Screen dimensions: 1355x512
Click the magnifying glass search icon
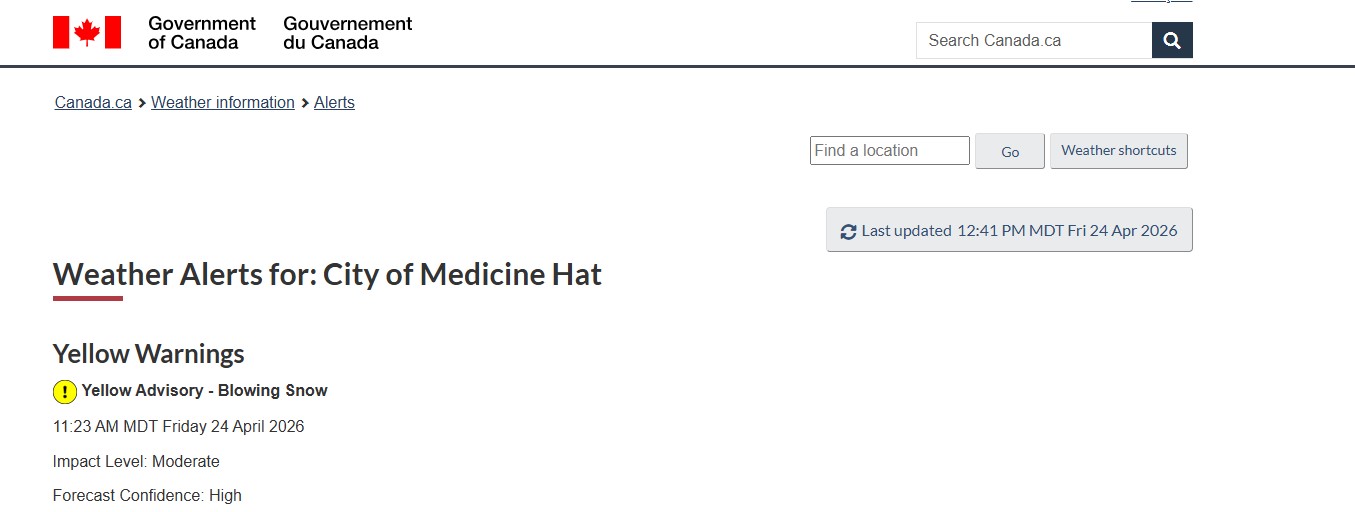tap(1172, 41)
